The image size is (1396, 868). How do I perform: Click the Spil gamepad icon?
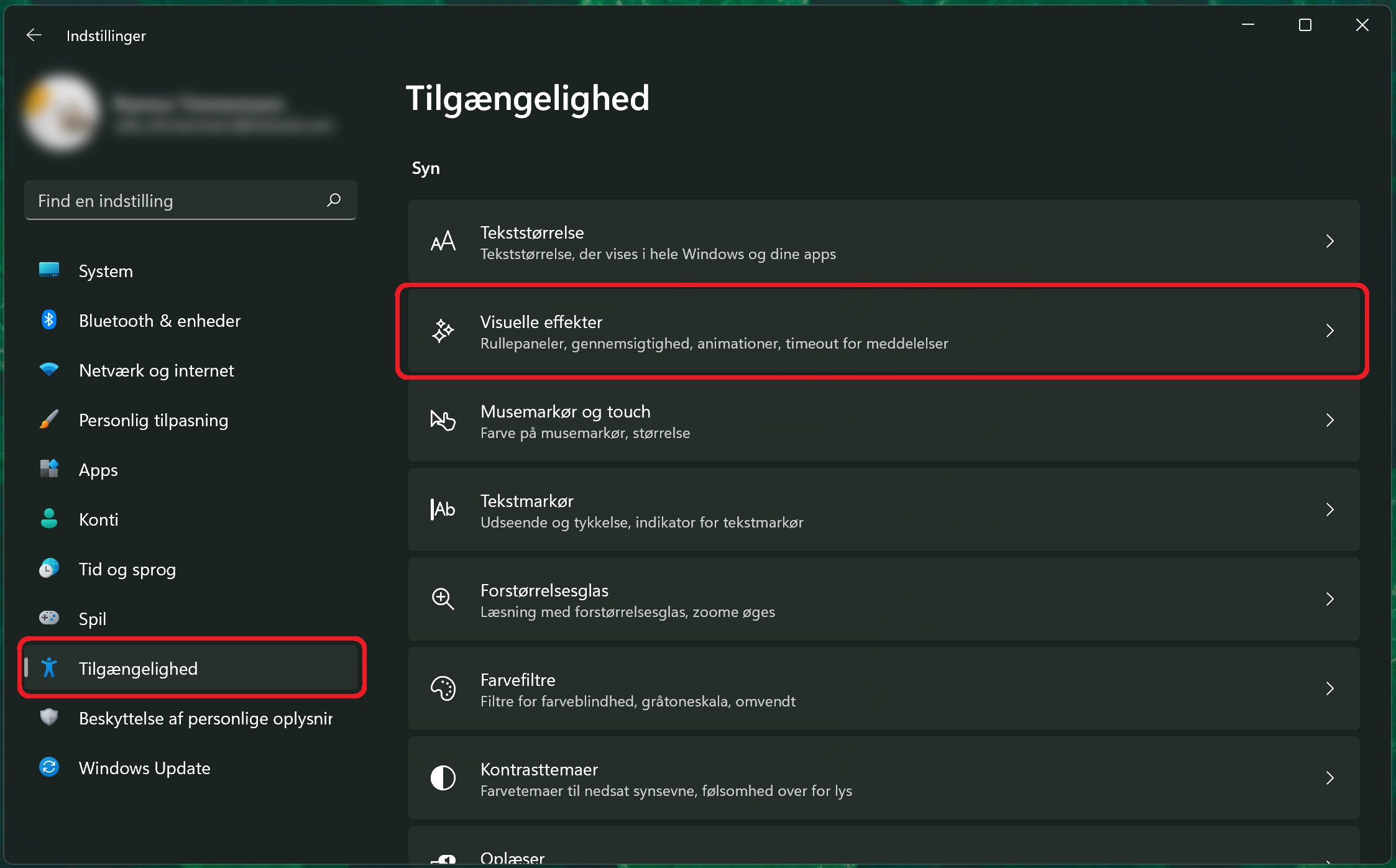point(49,618)
